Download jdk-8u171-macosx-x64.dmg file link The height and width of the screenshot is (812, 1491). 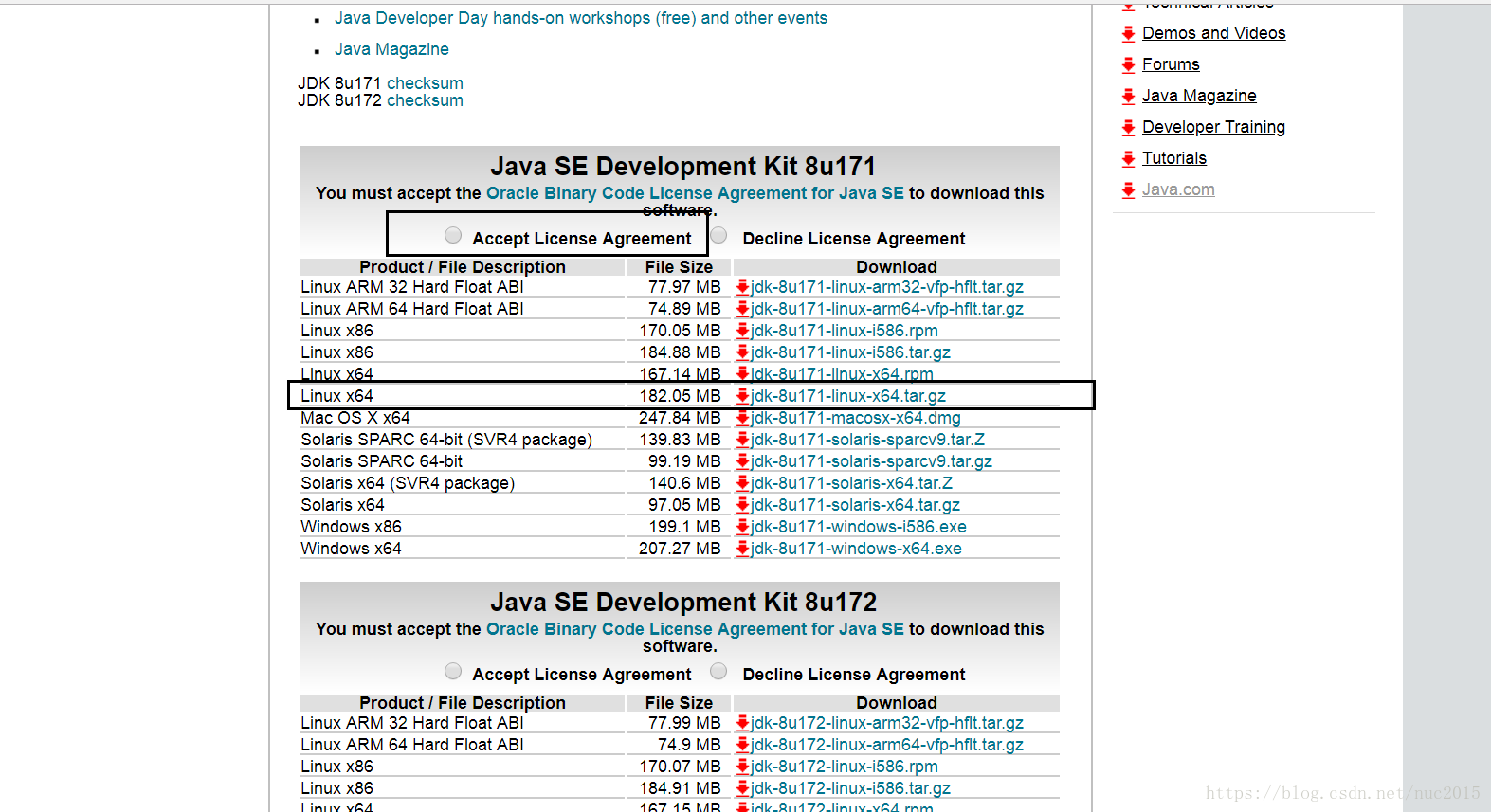(x=856, y=418)
